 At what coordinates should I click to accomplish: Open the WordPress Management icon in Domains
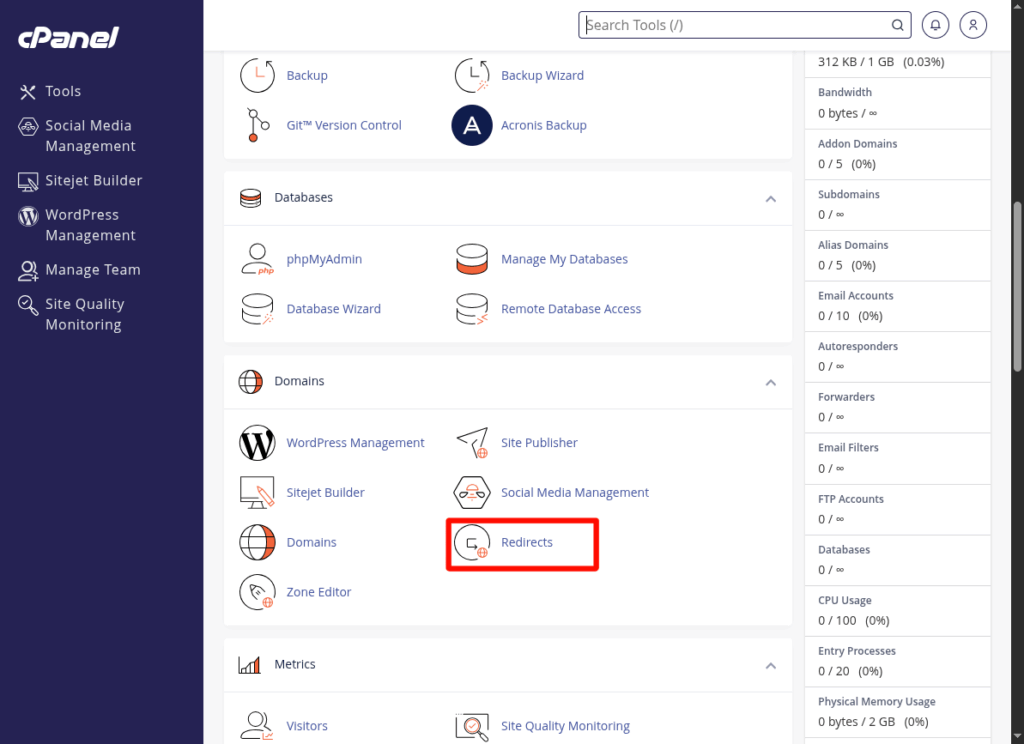257,443
